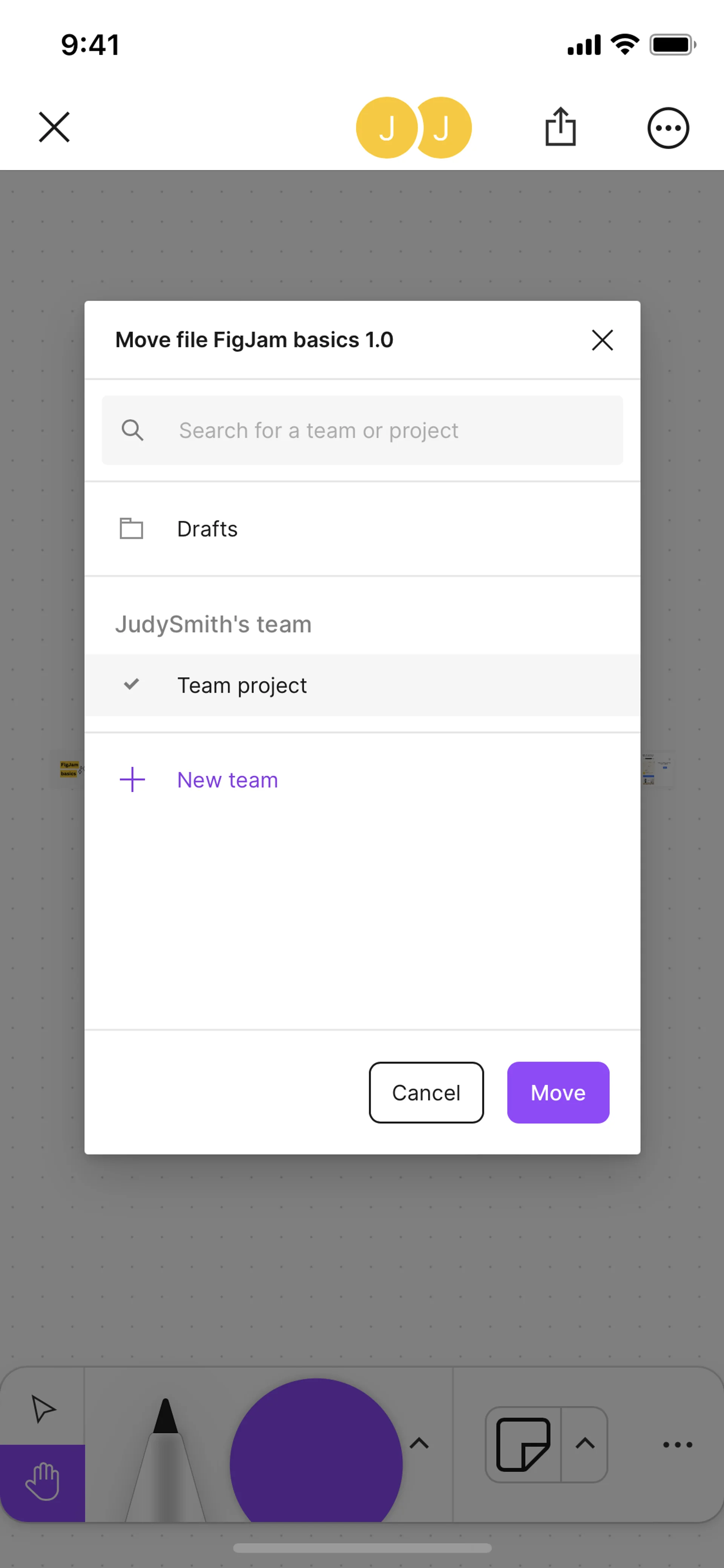This screenshot has width=724, height=1568.
Task: Pick the purple color circle
Action: (316, 1455)
